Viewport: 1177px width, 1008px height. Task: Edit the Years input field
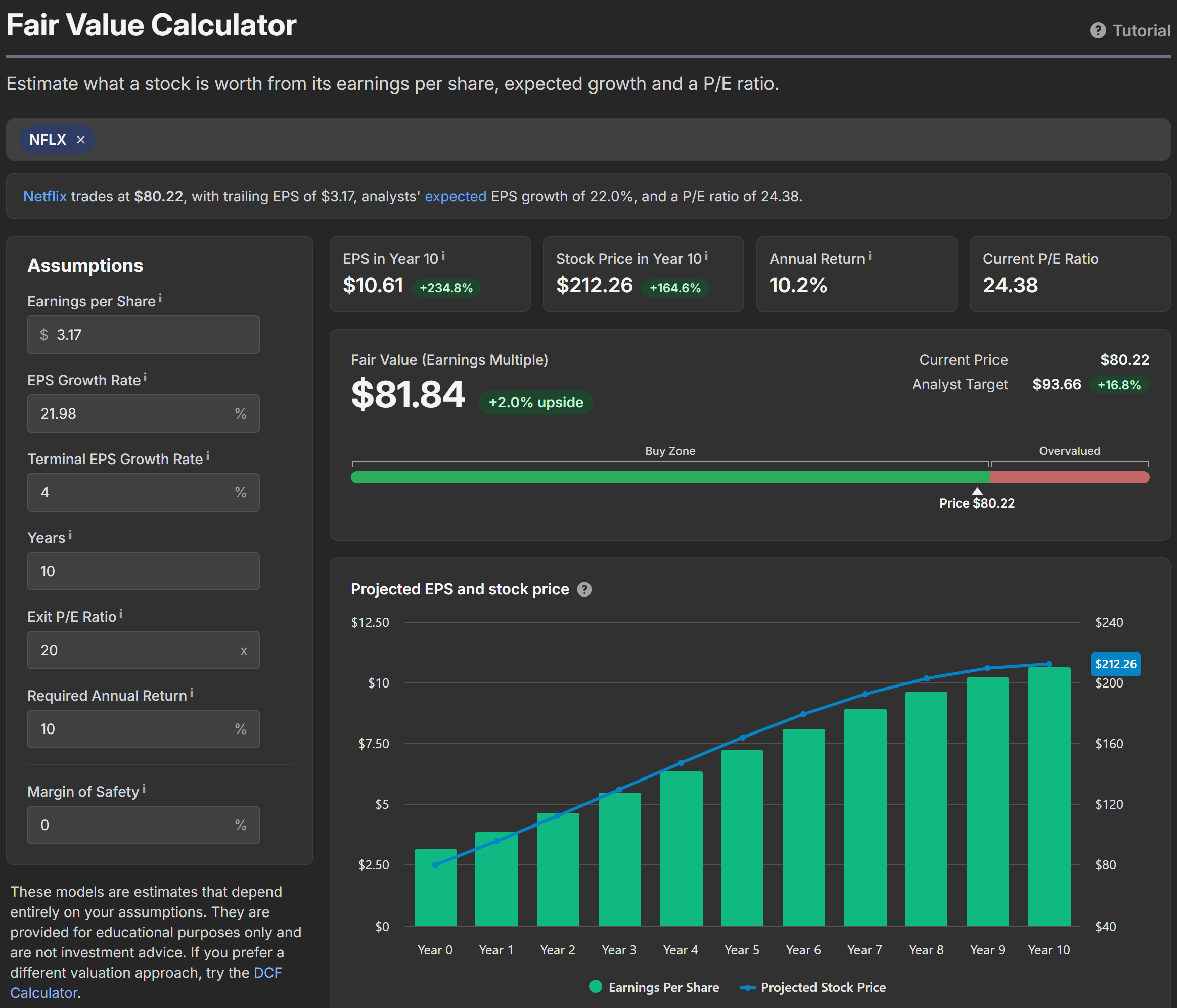click(144, 571)
